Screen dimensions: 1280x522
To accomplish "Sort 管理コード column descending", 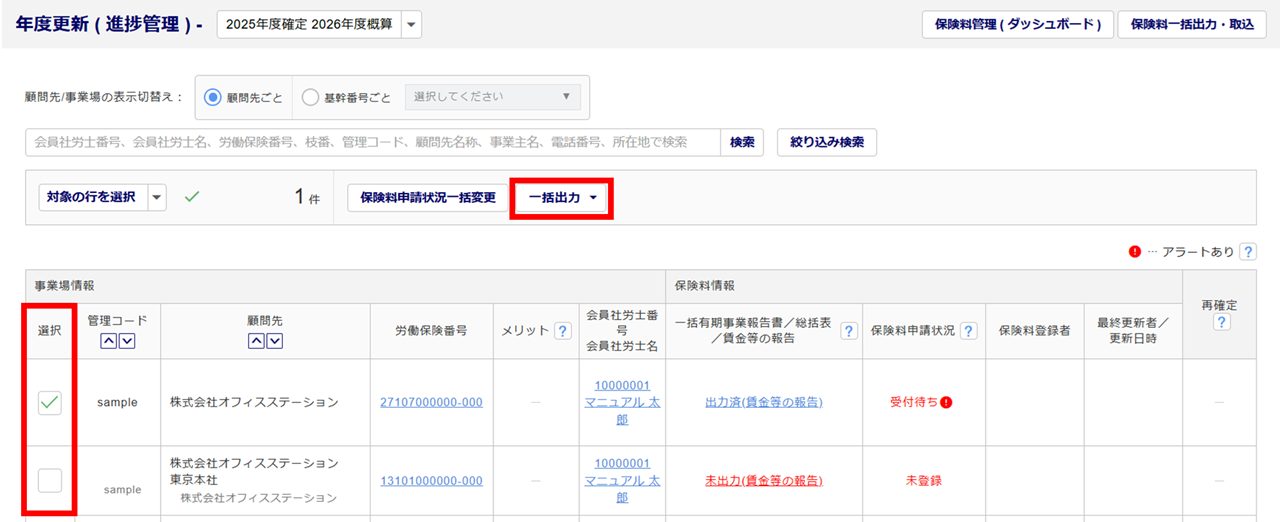I will point(126,342).
